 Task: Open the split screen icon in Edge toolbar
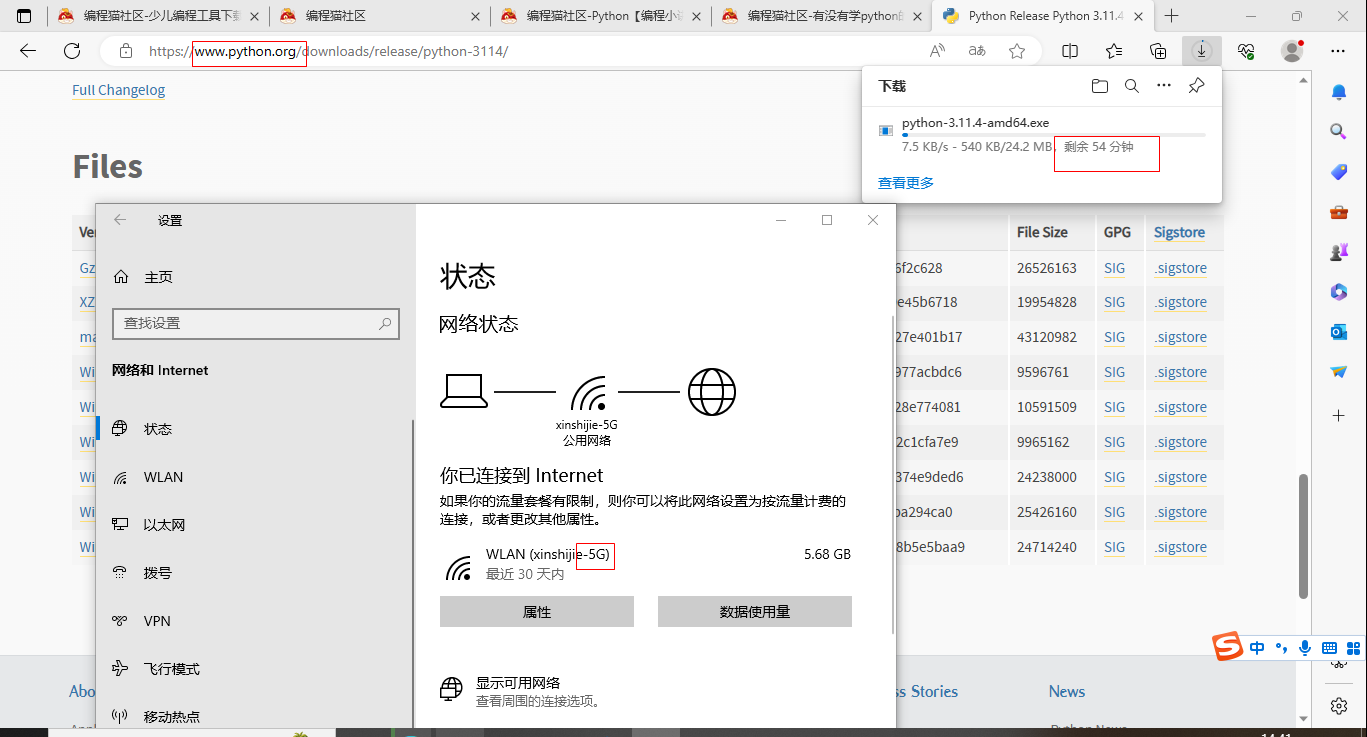[x=1070, y=51]
